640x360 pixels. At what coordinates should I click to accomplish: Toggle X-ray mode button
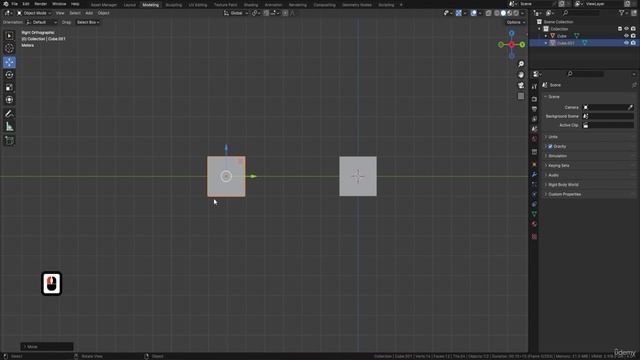point(489,13)
